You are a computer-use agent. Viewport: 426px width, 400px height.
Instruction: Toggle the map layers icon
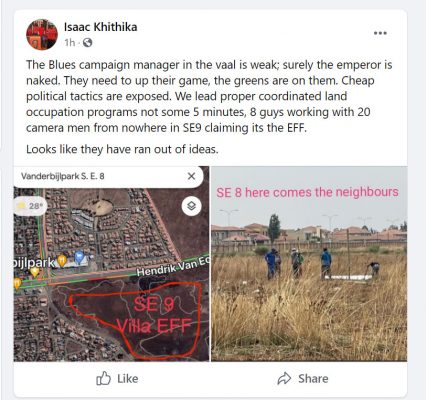191,206
